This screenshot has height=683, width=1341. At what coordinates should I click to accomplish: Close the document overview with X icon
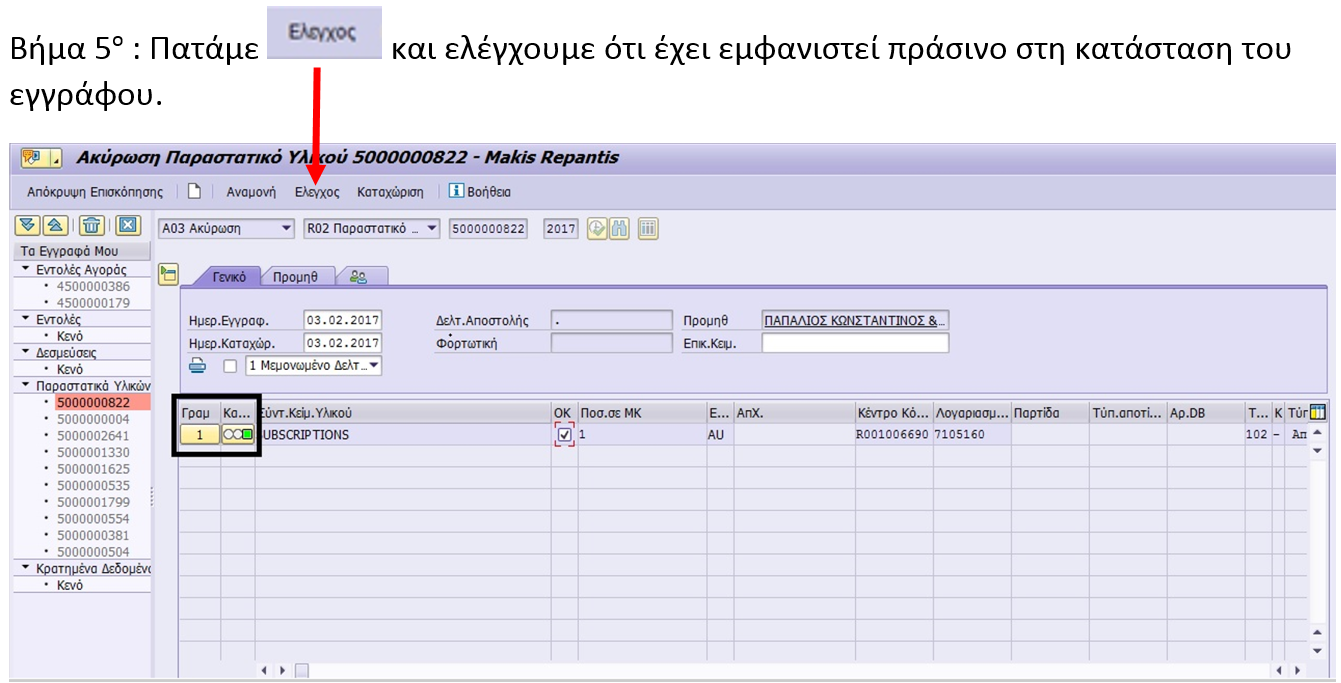tap(127, 226)
